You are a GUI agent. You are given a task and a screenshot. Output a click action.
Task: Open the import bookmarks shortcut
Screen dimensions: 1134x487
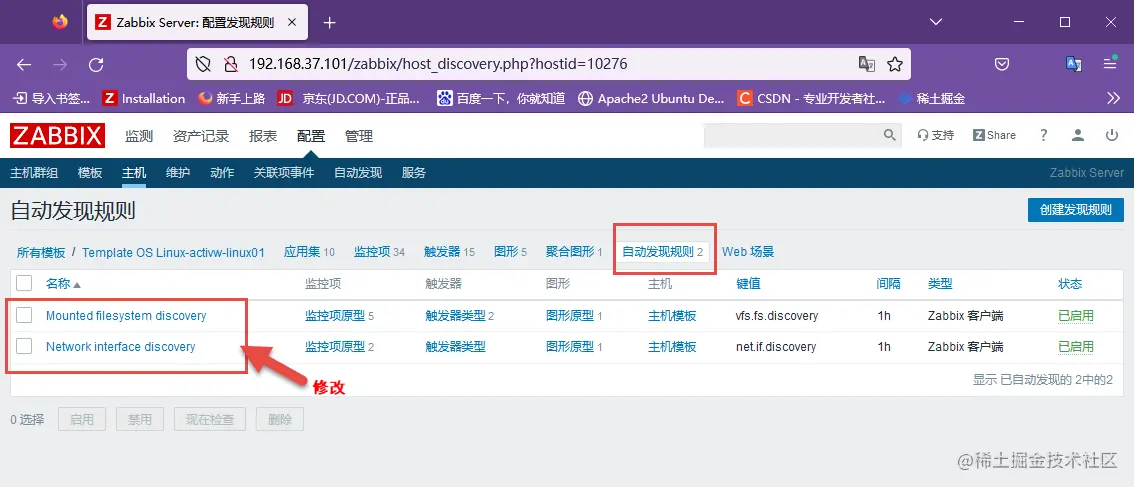click(x=52, y=98)
